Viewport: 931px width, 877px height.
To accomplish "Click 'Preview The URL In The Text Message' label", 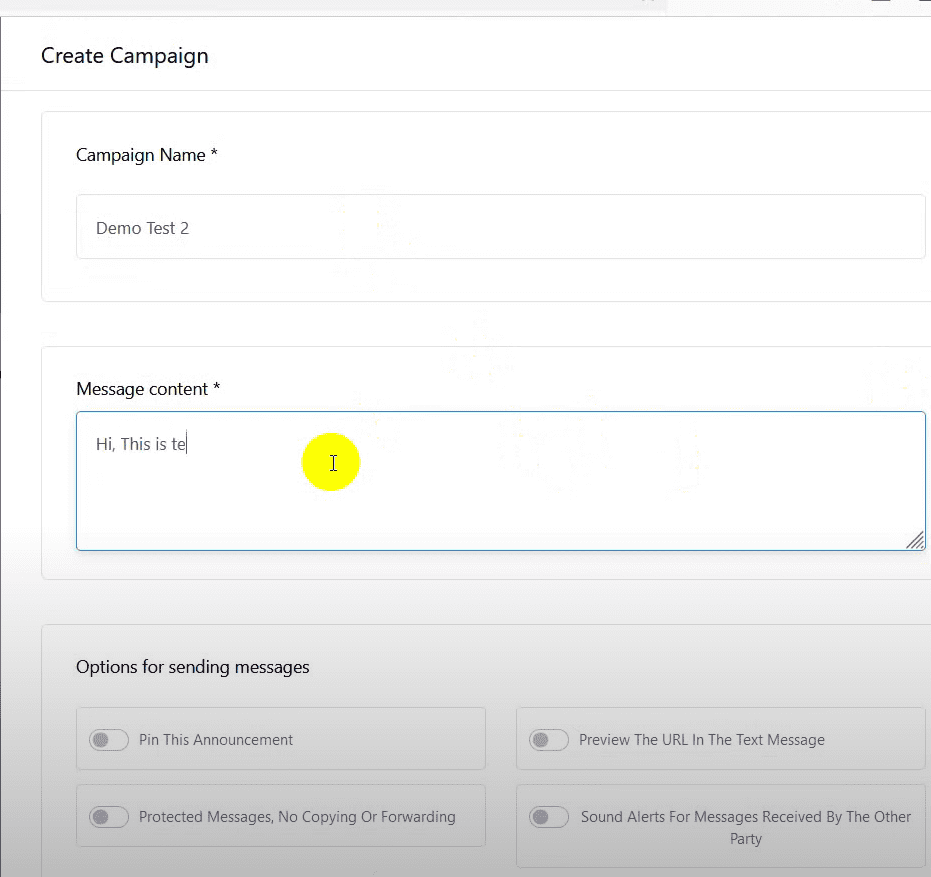I will pos(701,740).
